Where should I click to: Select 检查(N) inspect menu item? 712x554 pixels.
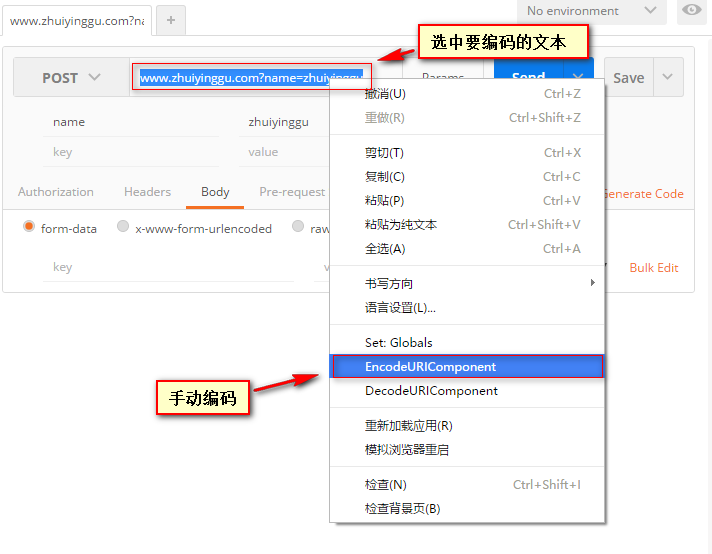point(467,485)
